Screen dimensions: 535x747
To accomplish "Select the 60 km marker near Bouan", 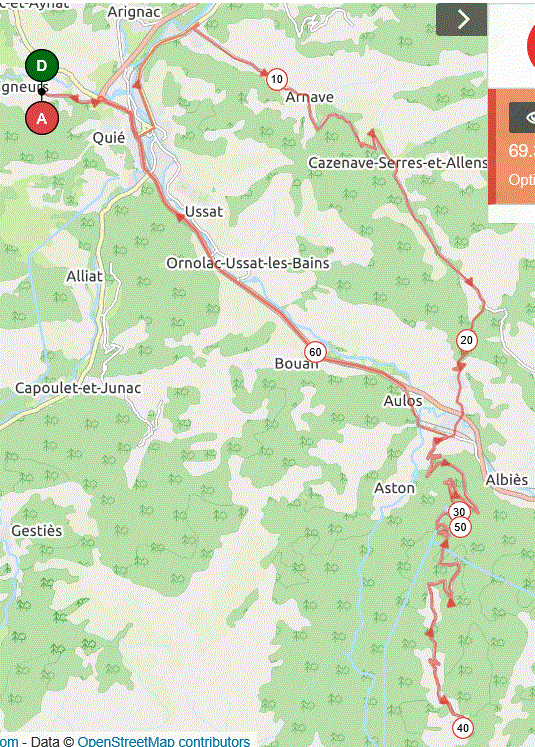I will (315, 352).
